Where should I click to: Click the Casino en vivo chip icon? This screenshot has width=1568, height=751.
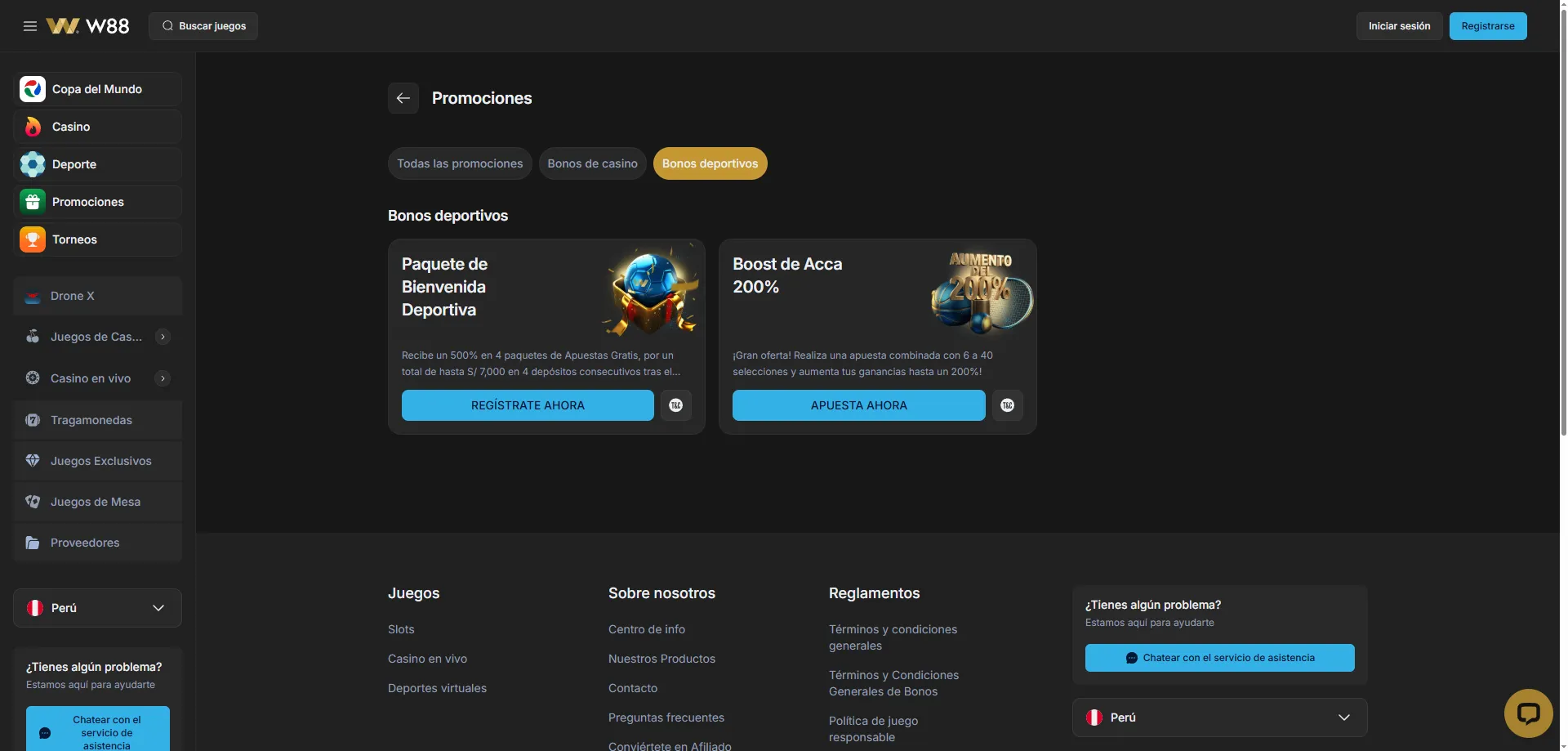[x=33, y=378]
